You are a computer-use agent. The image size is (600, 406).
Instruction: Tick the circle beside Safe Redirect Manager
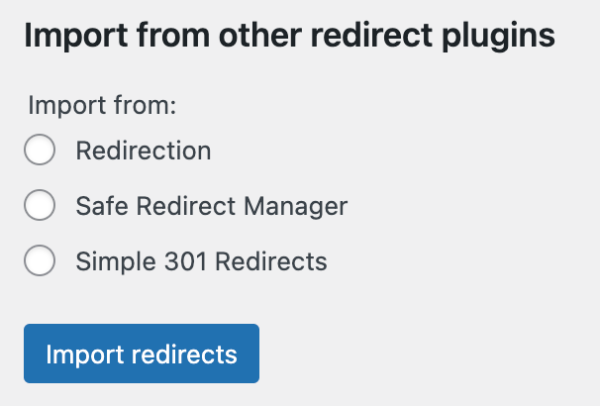pos(40,207)
